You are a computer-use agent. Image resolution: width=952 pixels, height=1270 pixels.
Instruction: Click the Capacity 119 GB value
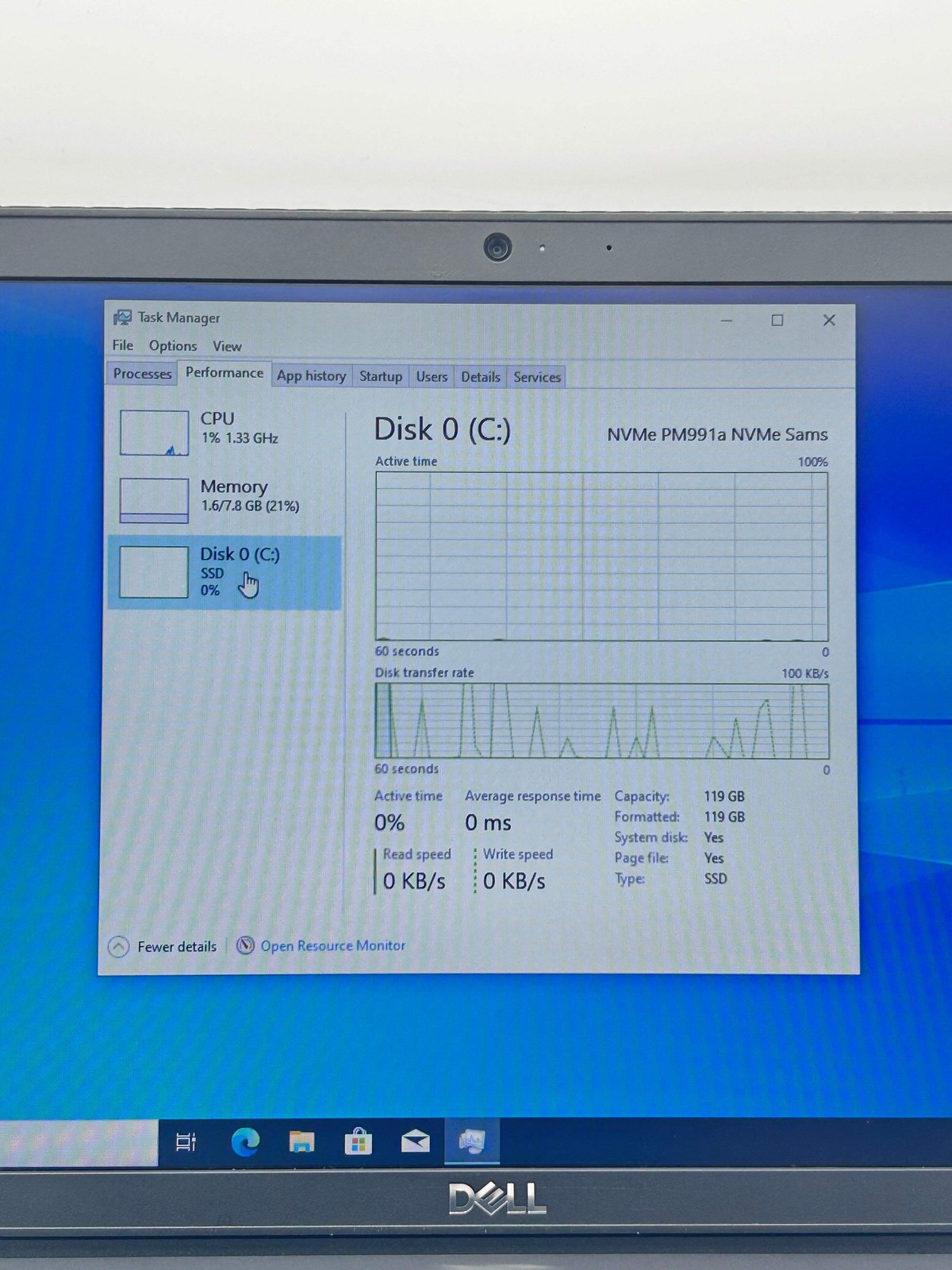tap(724, 796)
